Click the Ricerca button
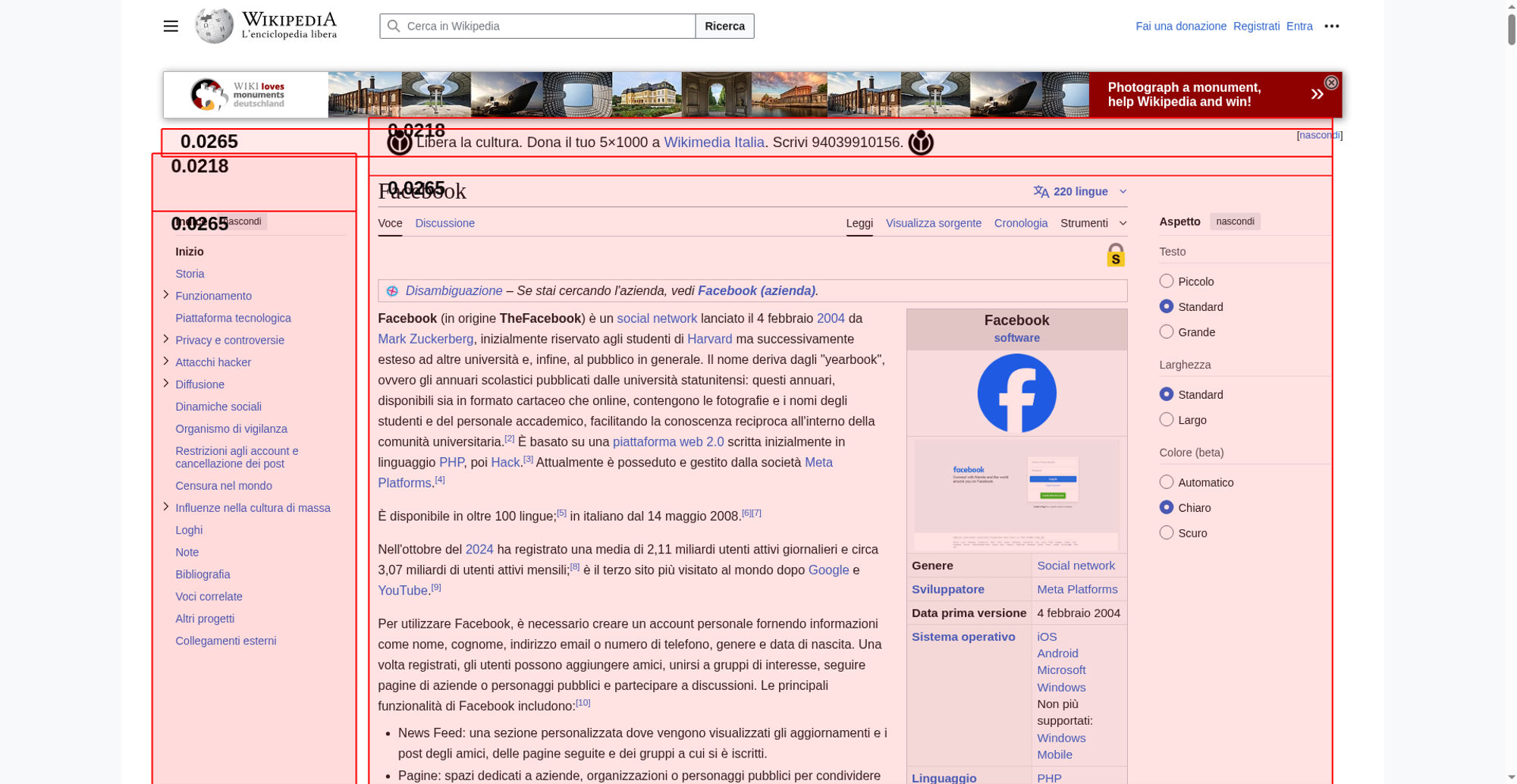Image resolution: width=1517 pixels, height=784 pixels. (724, 26)
